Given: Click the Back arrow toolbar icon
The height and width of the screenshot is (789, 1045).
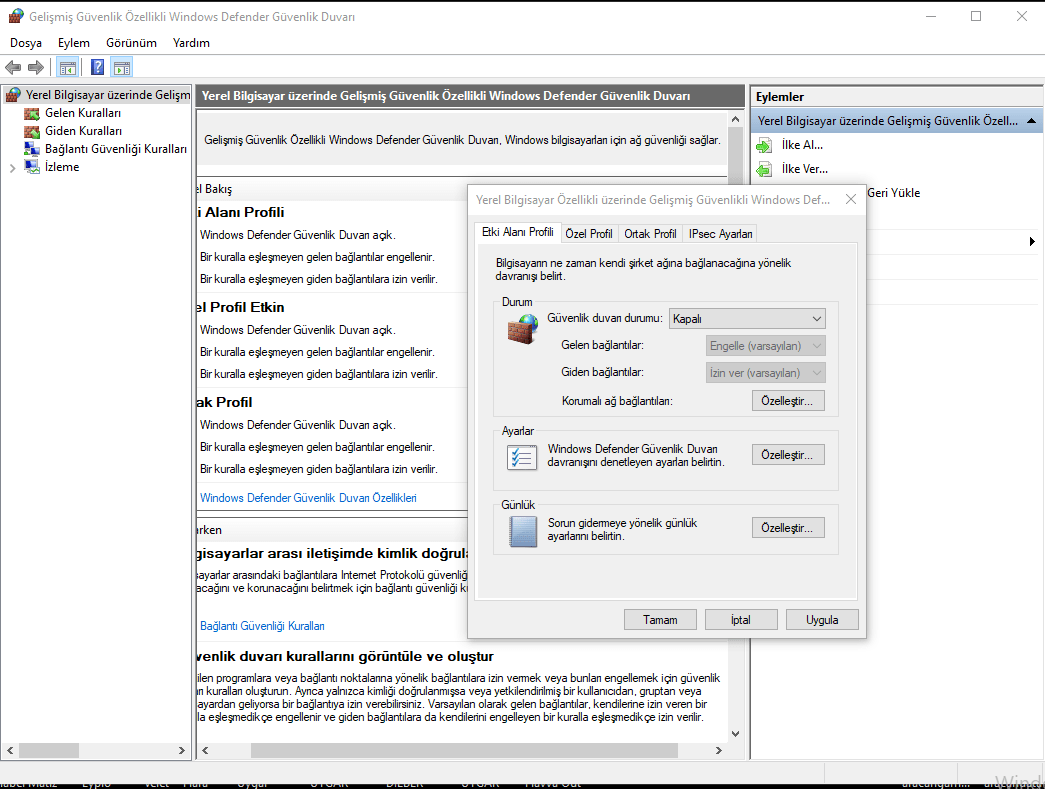Looking at the screenshot, I should (13, 67).
